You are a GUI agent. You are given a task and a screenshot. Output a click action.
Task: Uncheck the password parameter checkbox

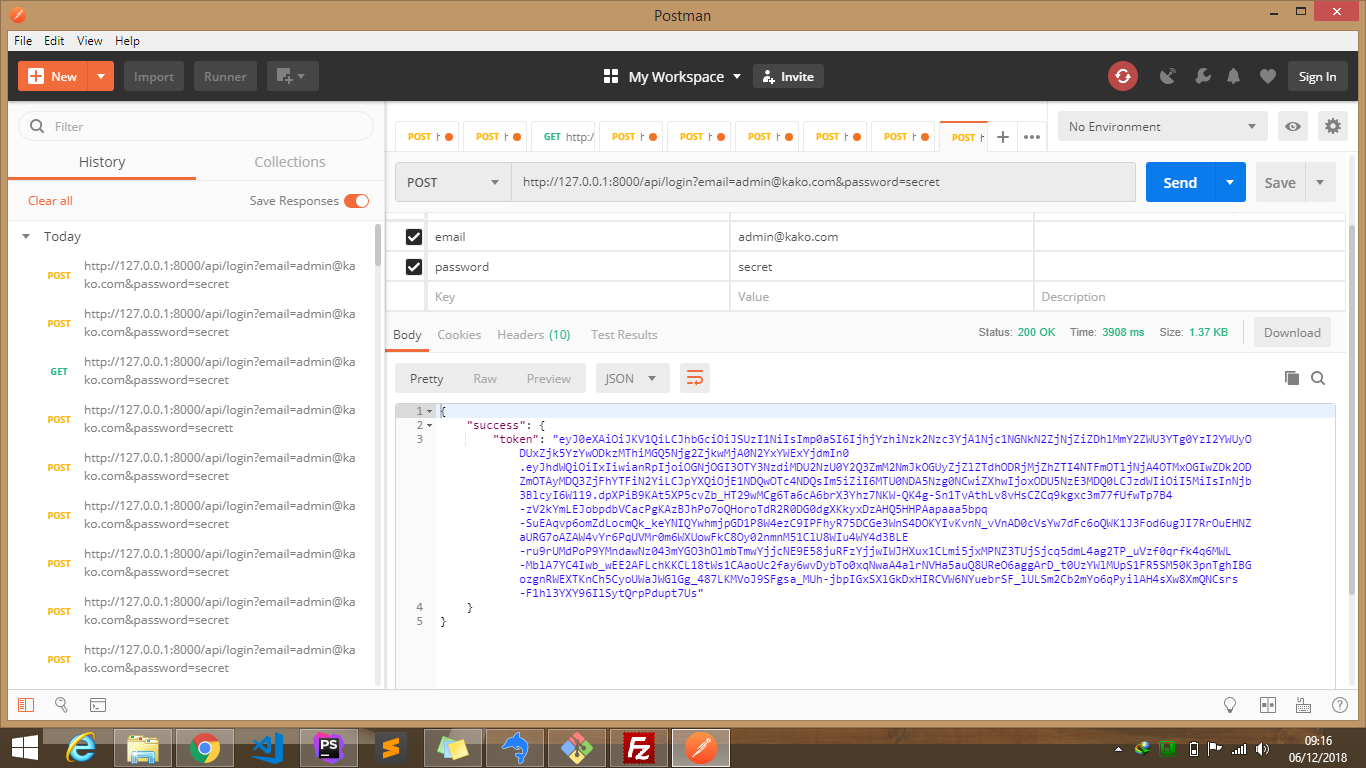pyautogui.click(x=413, y=267)
